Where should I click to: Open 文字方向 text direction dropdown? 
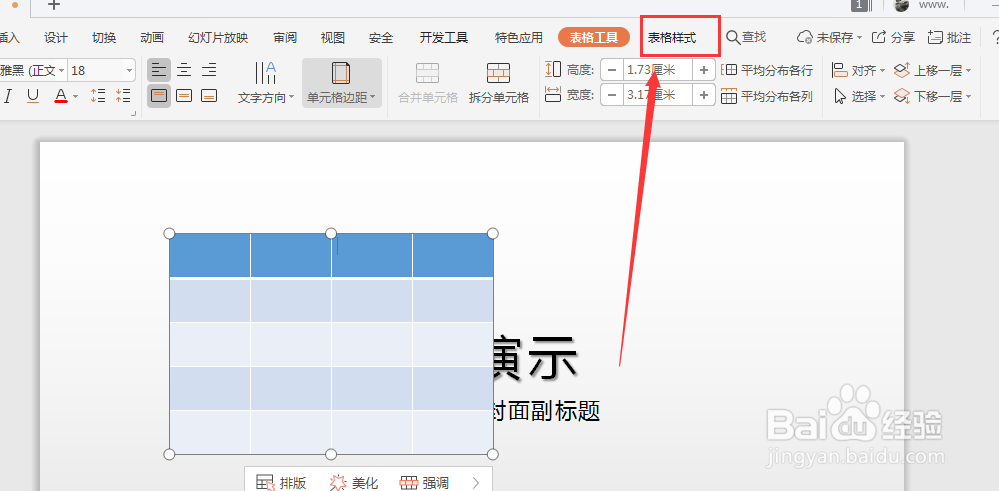tap(266, 83)
